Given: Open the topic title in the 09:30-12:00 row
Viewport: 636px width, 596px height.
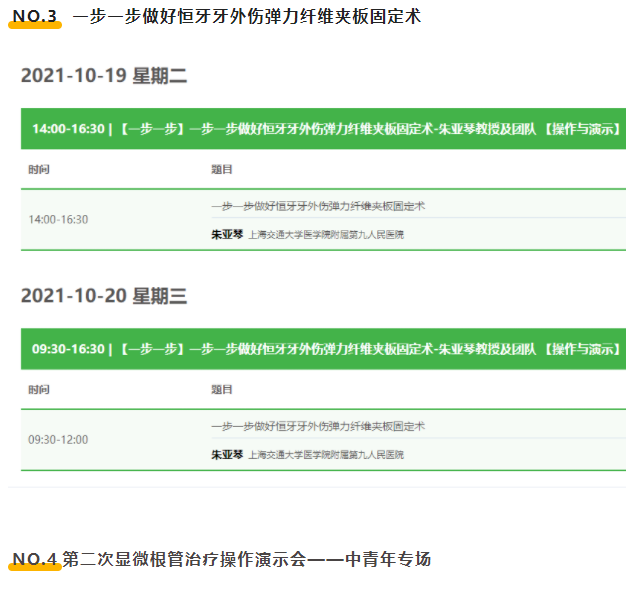Looking at the screenshot, I should pyautogui.click(x=318, y=425).
